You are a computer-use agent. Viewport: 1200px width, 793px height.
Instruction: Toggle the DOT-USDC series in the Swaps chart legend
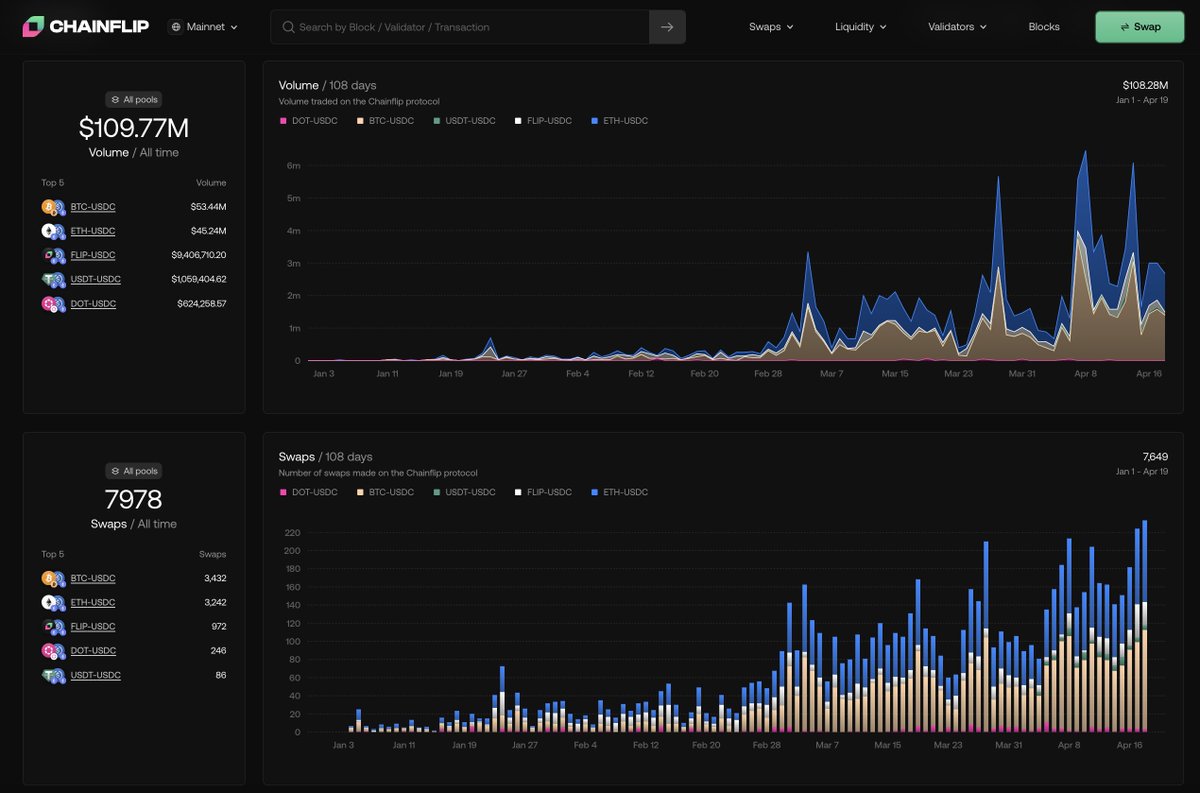308,492
